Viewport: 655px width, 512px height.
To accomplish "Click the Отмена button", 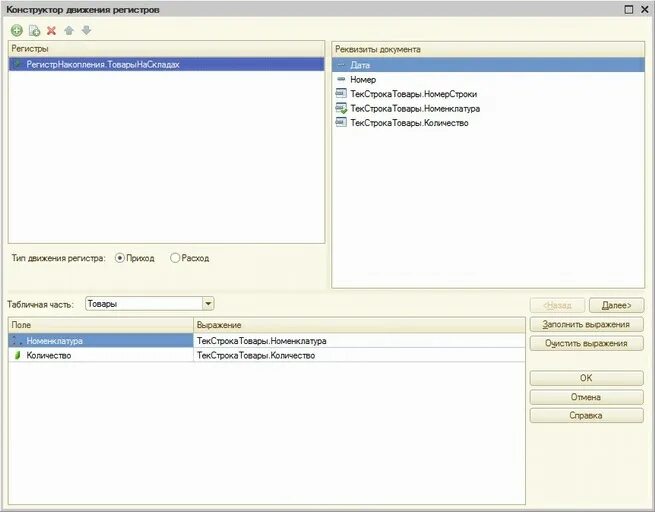I will [586, 397].
